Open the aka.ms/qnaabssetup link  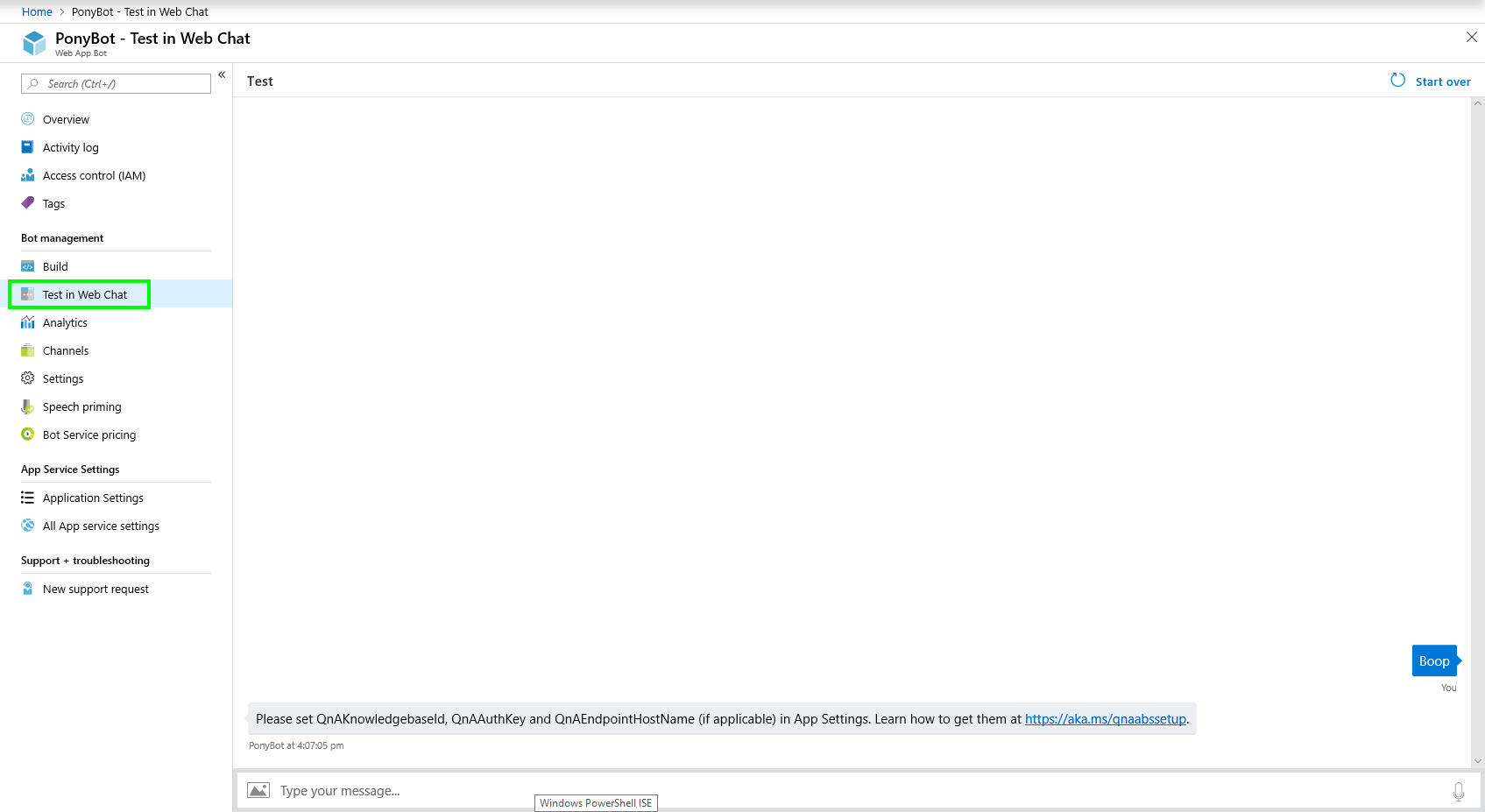[x=1106, y=719]
